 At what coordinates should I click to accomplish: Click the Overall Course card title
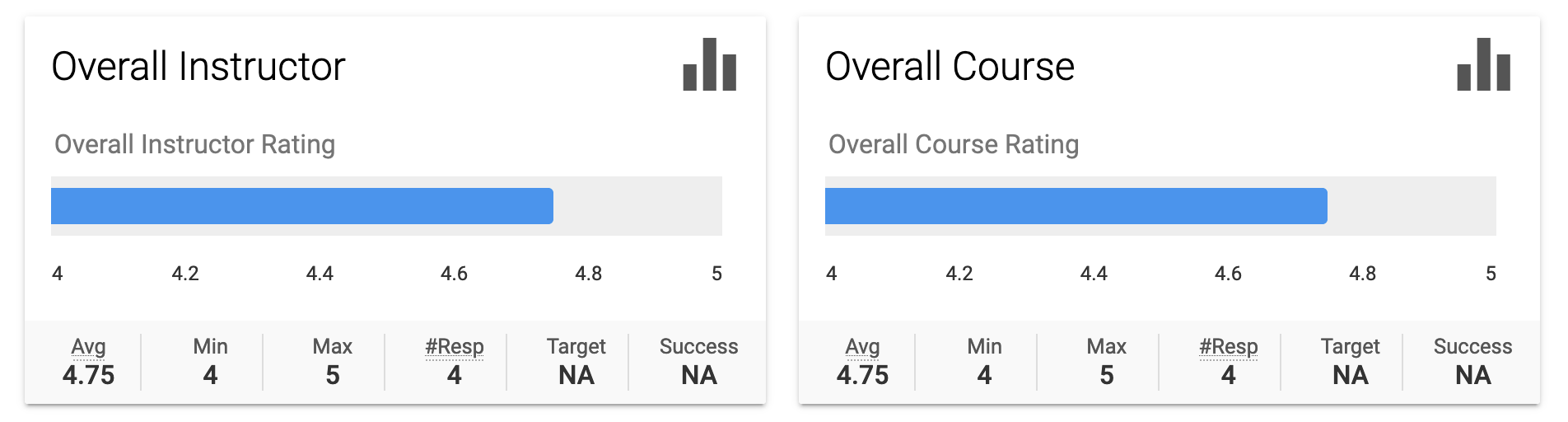[x=950, y=67]
